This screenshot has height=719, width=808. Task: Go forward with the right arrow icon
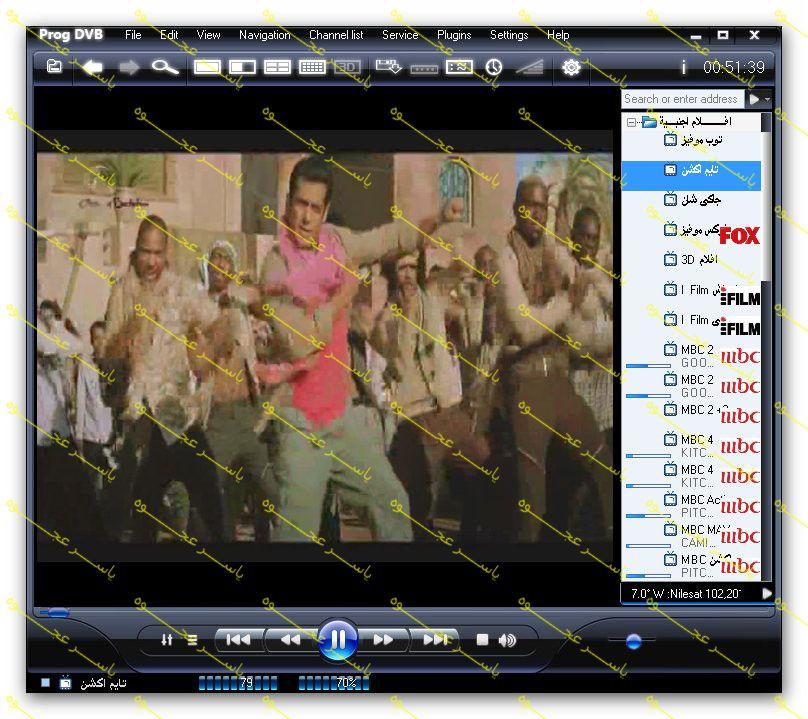pyautogui.click(x=129, y=67)
